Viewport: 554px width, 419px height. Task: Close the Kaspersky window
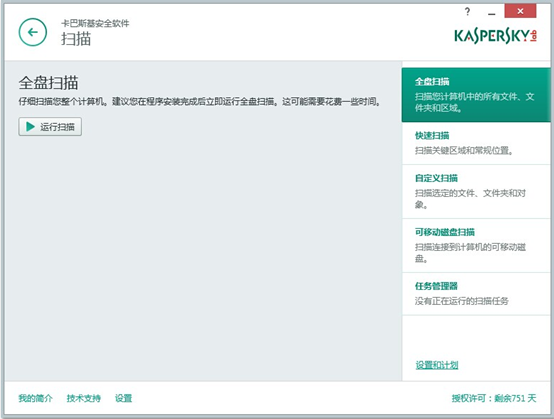(x=520, y=11)
